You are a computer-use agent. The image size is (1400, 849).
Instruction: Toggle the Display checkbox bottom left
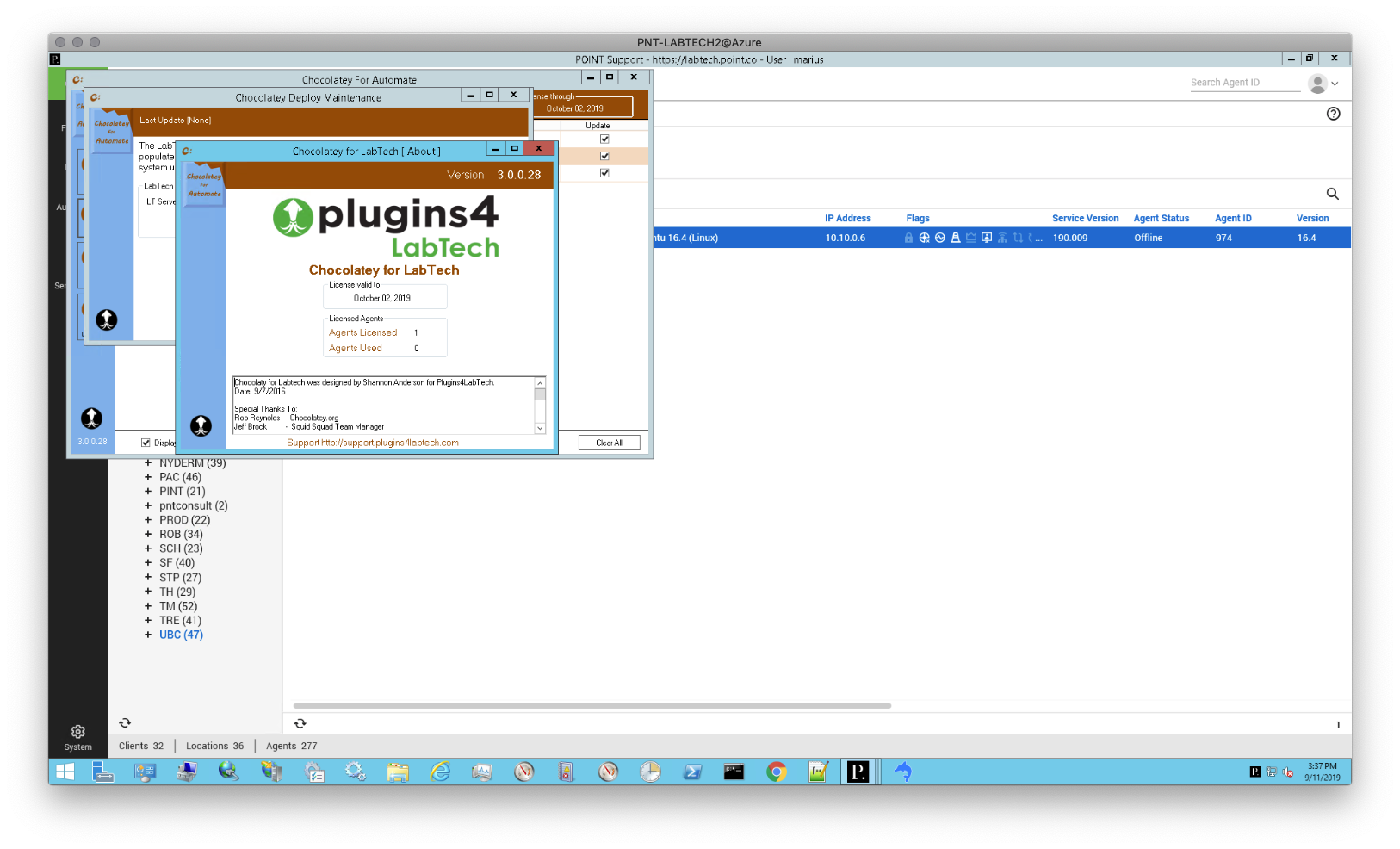(146, 442)
